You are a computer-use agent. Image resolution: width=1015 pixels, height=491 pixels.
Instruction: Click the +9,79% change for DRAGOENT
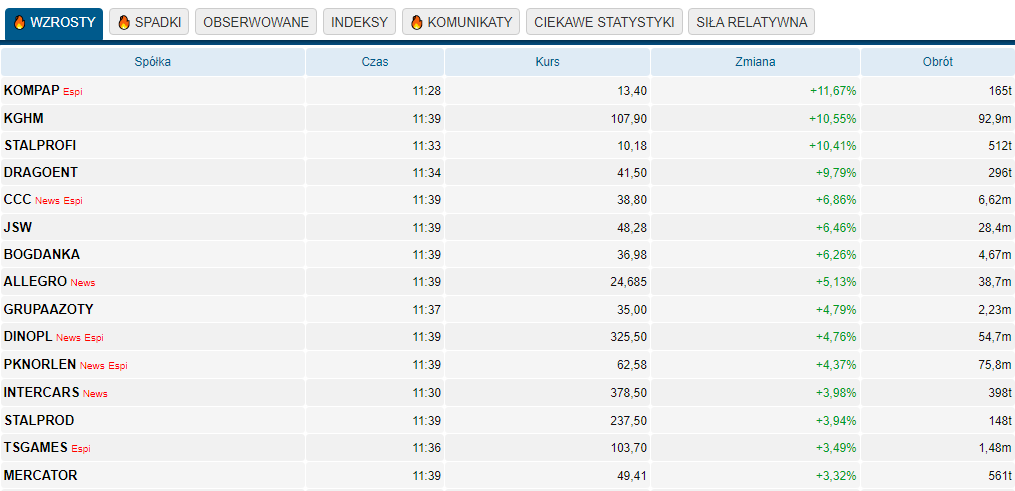click(x=836, y=173)
